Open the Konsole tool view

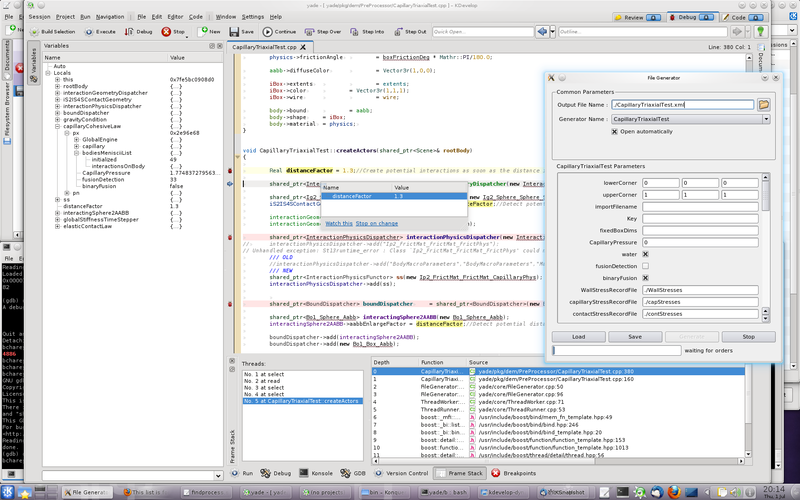(316, 473)
